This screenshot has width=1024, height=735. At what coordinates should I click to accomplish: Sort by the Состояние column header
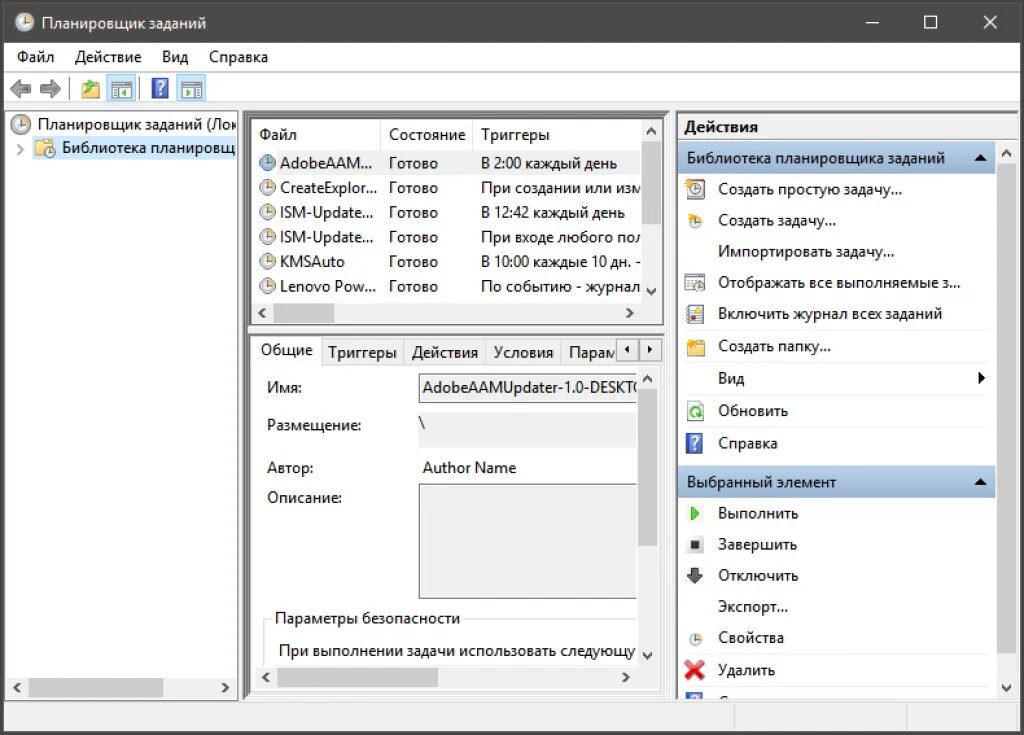[426, 135]
